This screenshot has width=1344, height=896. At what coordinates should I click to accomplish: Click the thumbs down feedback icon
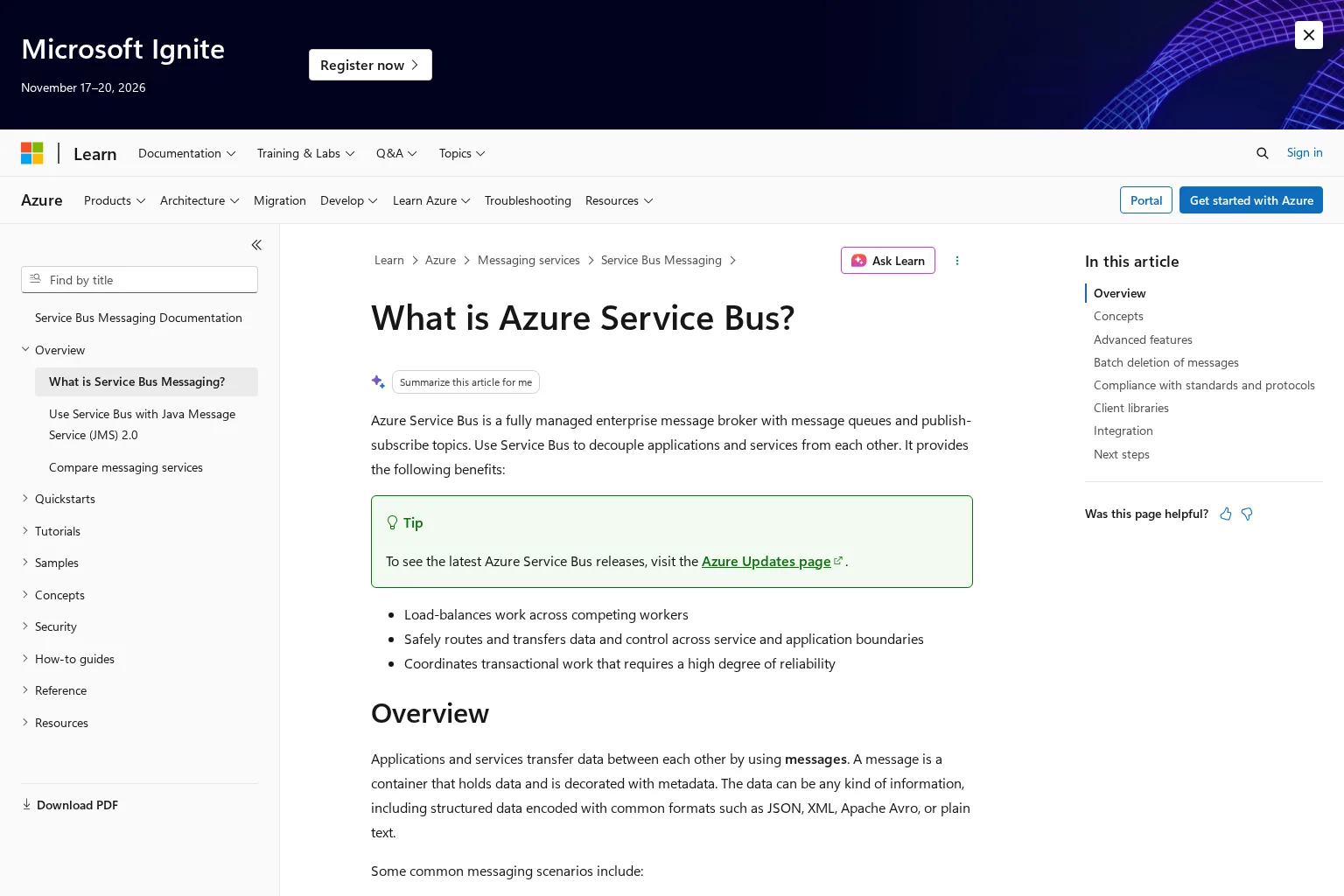pos(1247,514)
